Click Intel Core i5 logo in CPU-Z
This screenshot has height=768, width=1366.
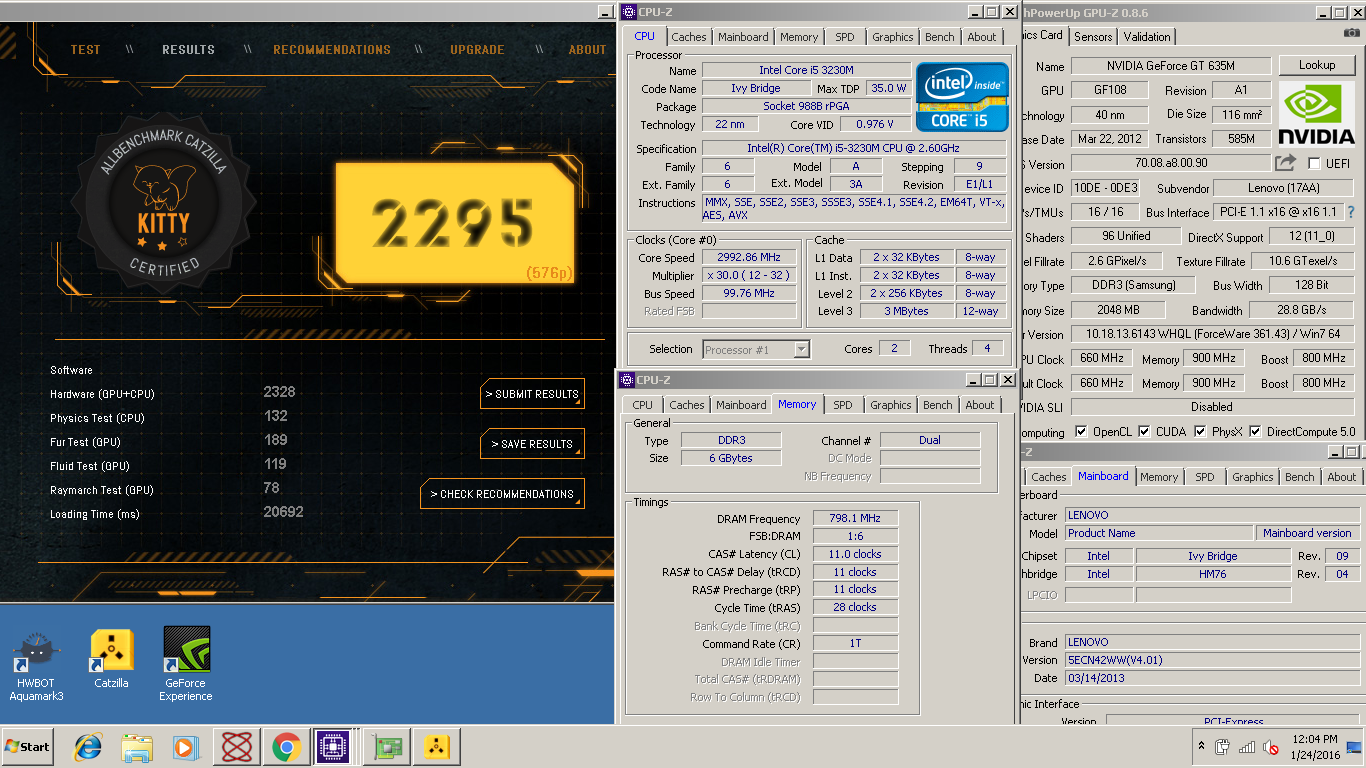pos(962,97)
